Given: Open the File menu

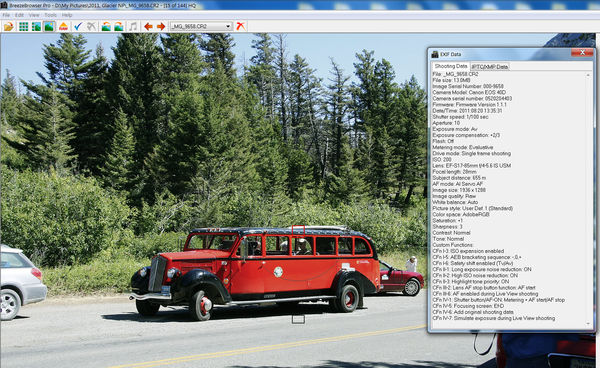Looking at the screenshot, I should click(6, 15).
